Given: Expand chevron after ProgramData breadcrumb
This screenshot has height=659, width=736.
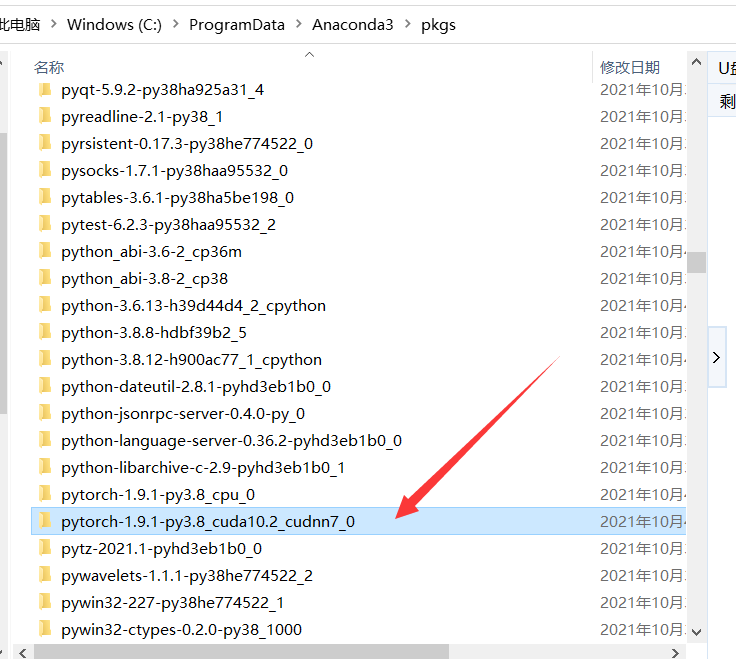Looking at the screenshot, I should coord(299,24).
